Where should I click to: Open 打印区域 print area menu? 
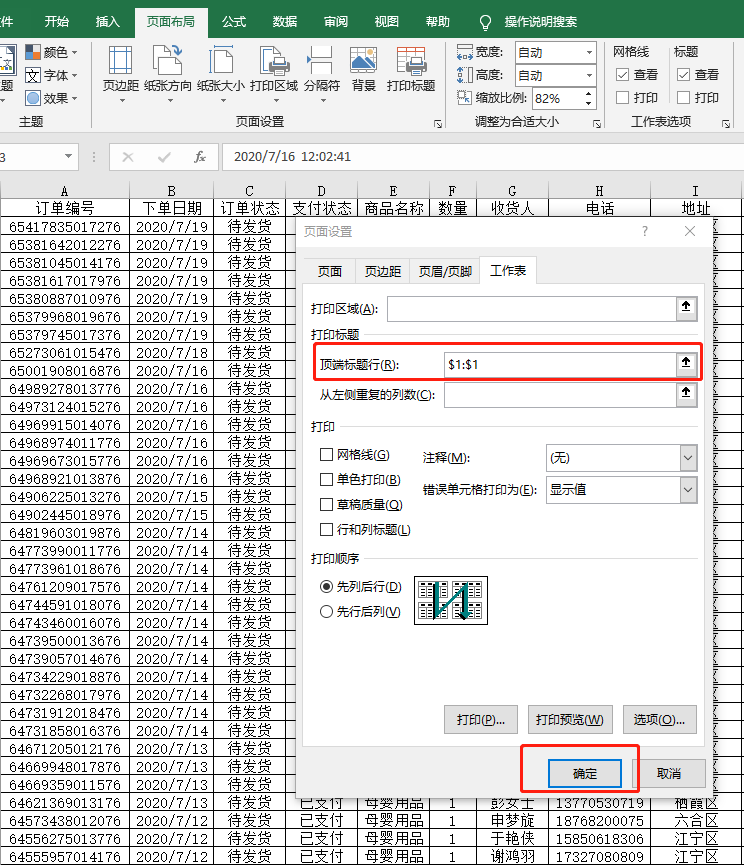pos(274,72)
